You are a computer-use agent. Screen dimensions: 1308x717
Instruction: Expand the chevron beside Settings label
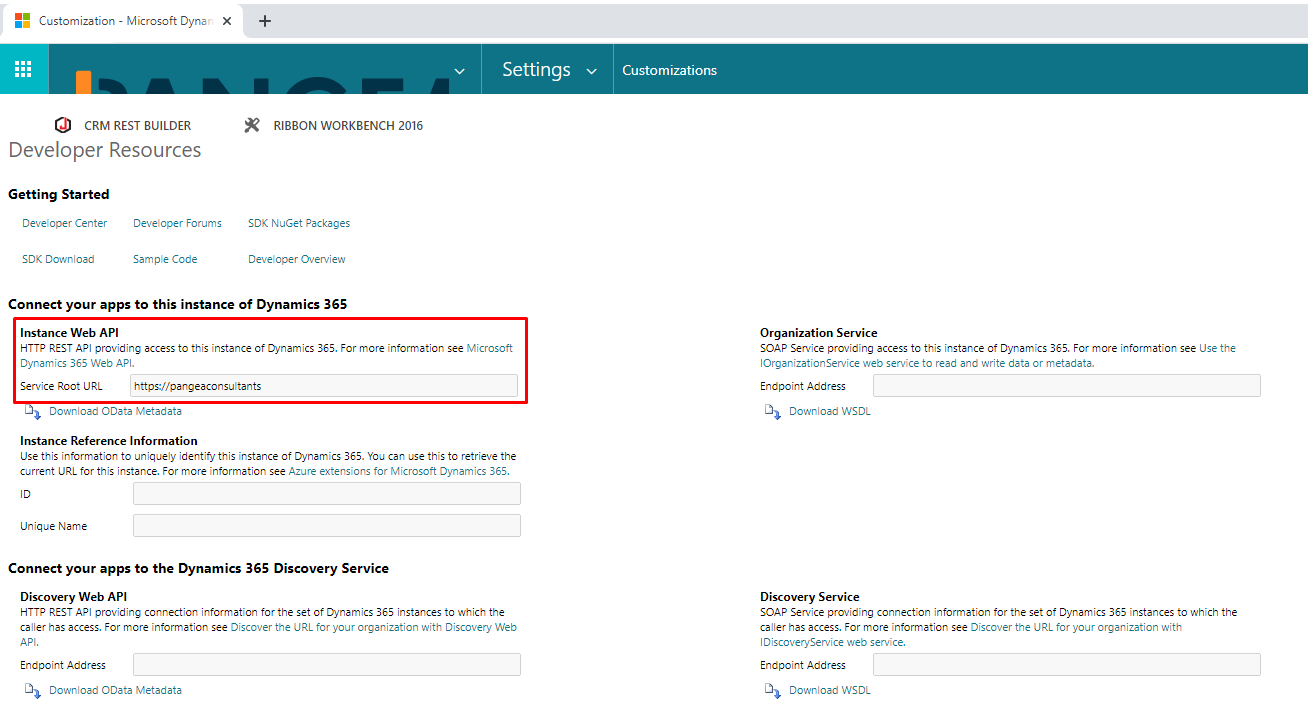coord(591,70)
